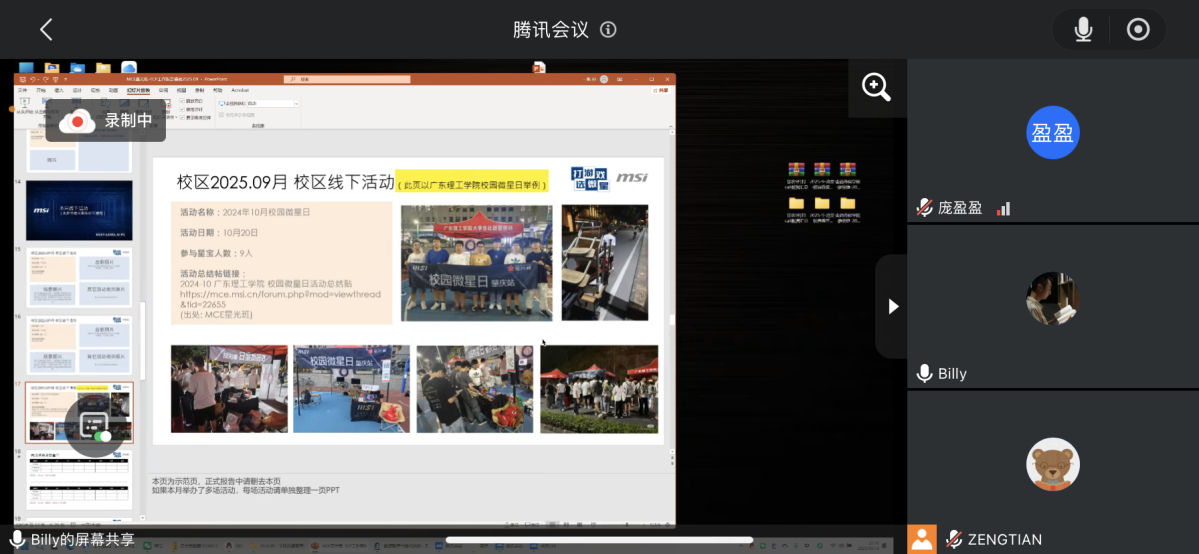
Task: Tap the microphone icon beside Billy's name
Action: click(925, 374)
